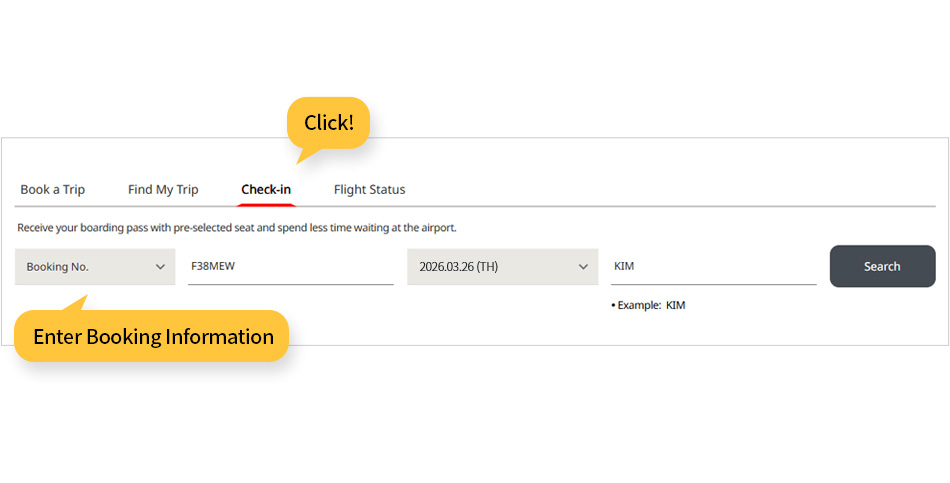
Task: Select the Check-in tab
Action: point(266,190)
